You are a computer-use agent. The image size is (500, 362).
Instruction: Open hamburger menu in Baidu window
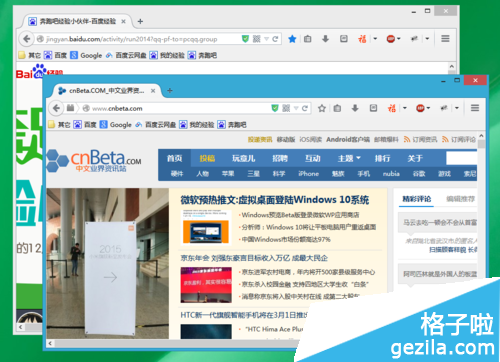point(445,39)
